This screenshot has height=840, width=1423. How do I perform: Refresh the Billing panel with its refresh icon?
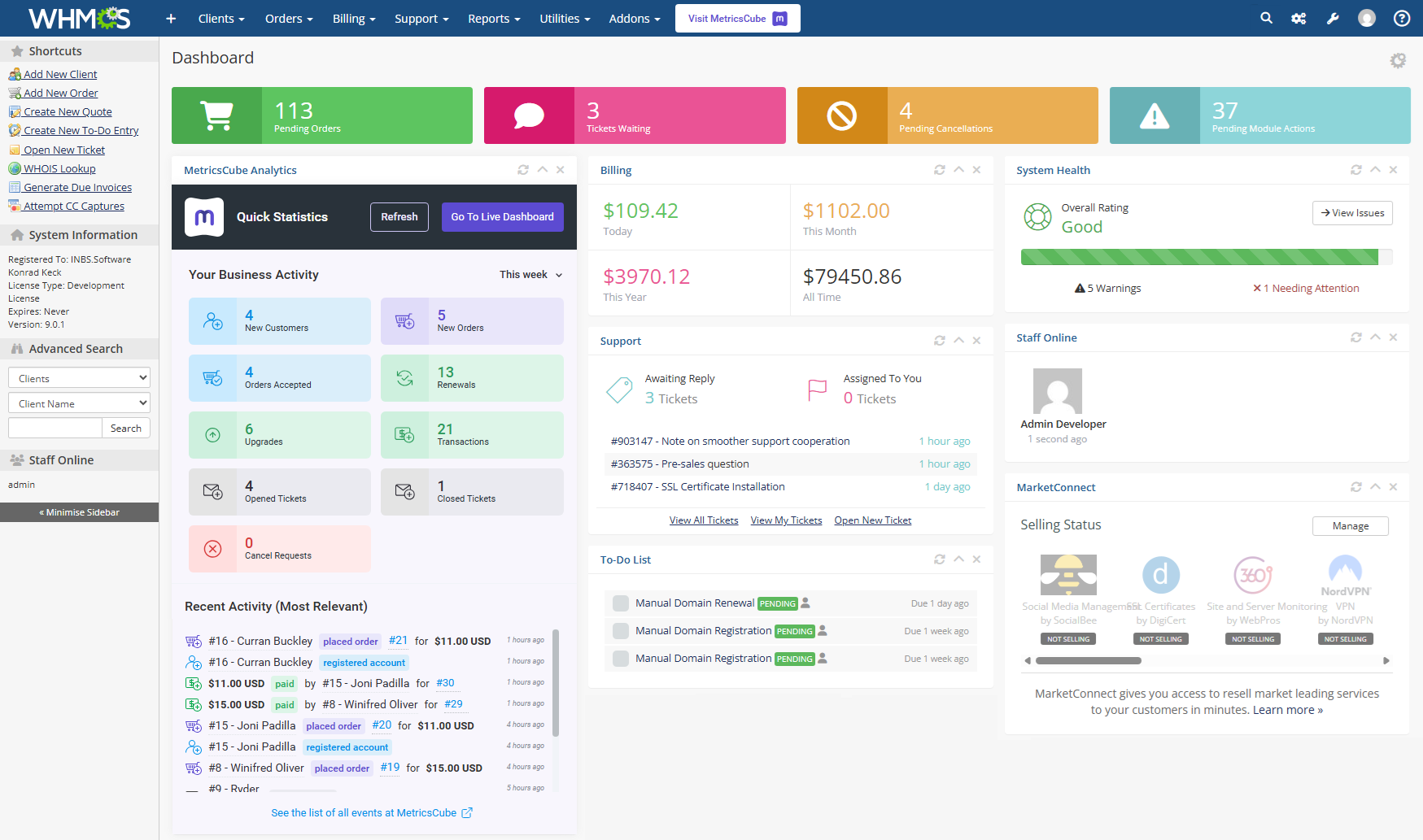[x=940, y=170]
